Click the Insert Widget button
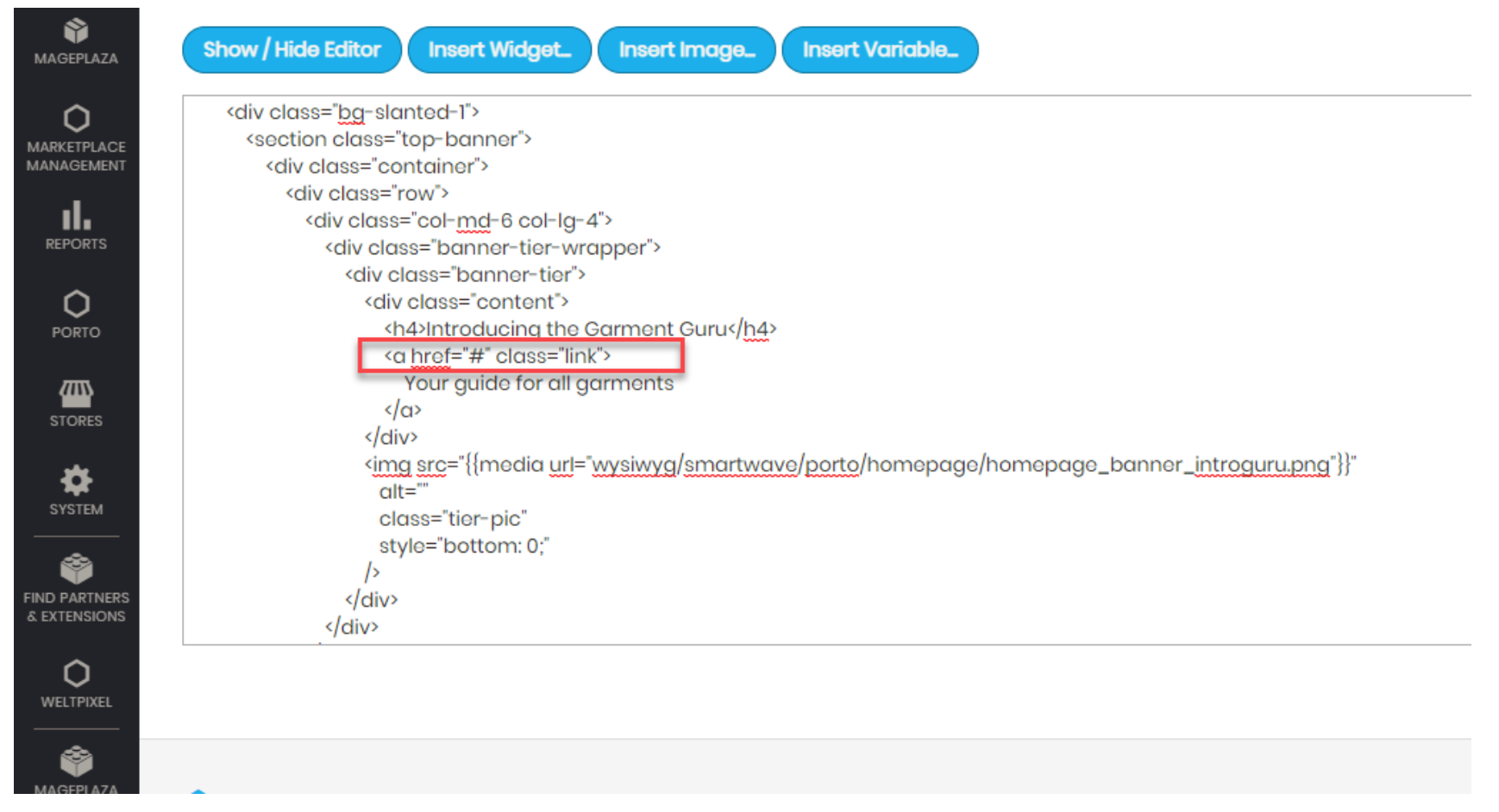Viewport: 1499px width, 812px height. tap(499, 50)
